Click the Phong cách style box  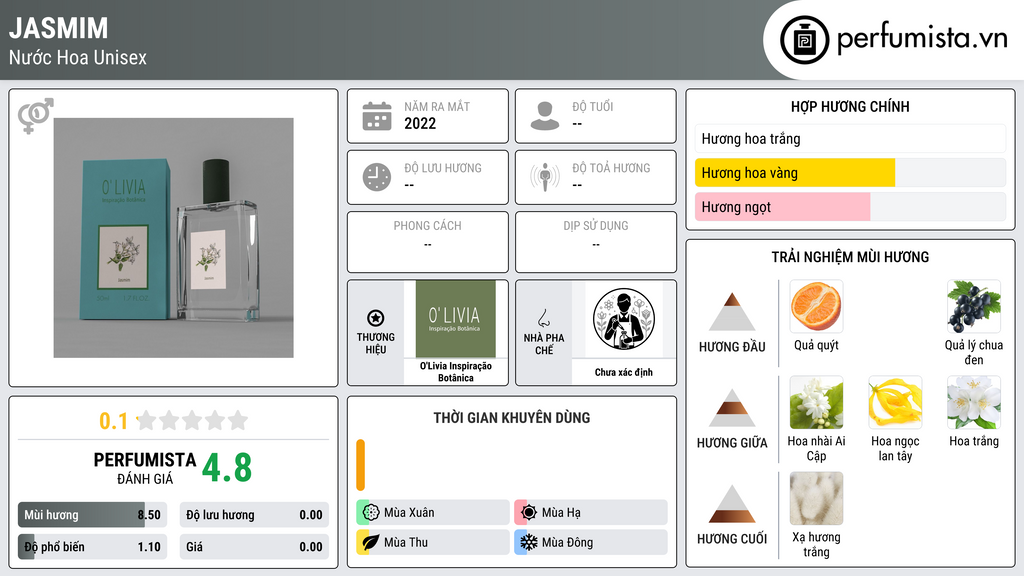428,242
